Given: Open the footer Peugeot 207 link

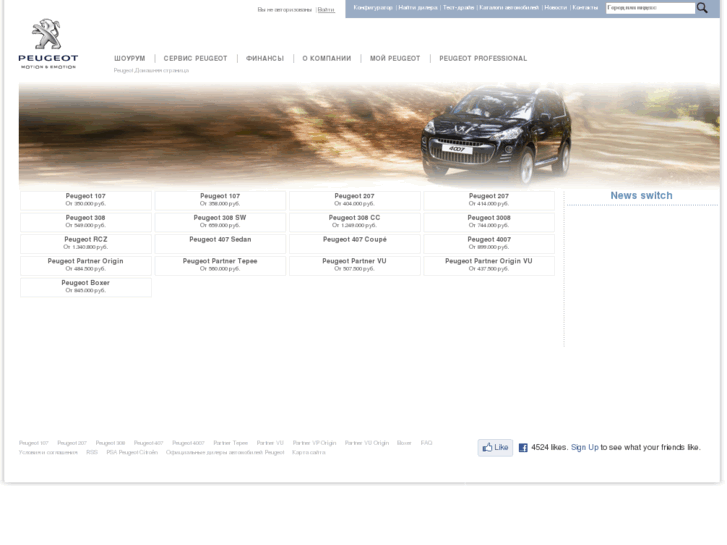Looking at the screenshot, I should tap(72, 443).
